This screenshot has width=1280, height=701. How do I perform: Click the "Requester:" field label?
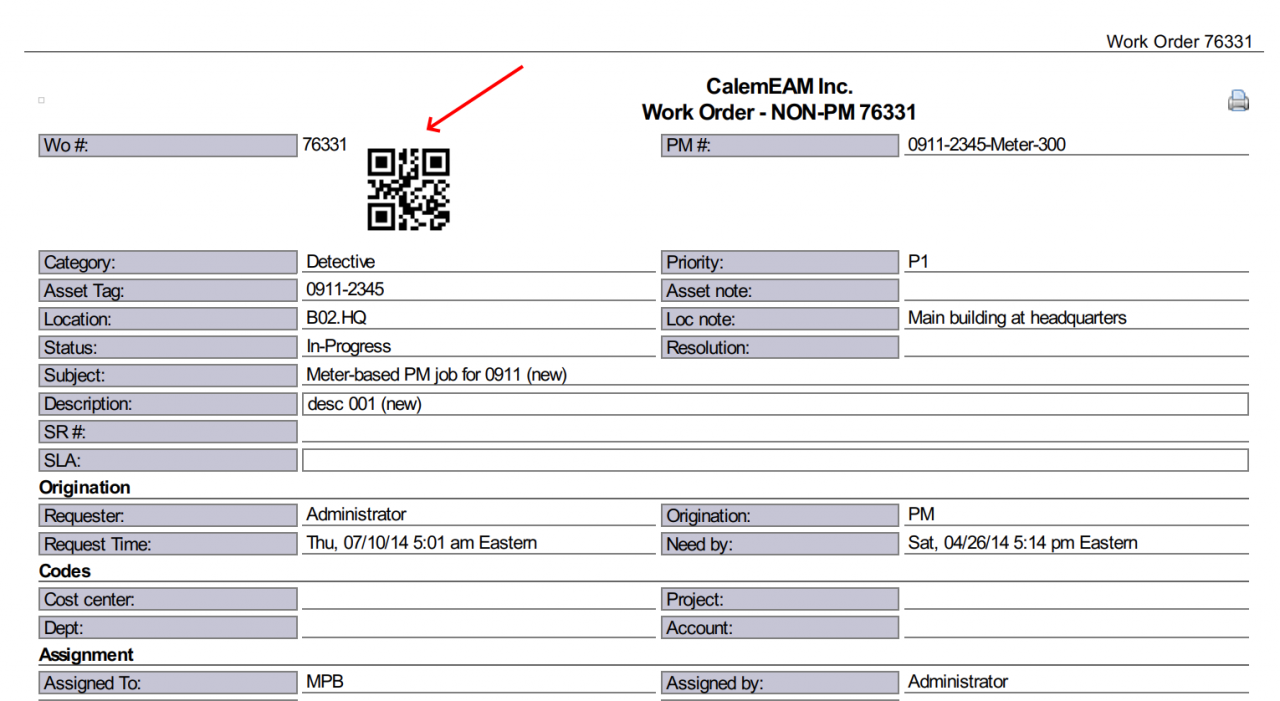pos(168,516)
